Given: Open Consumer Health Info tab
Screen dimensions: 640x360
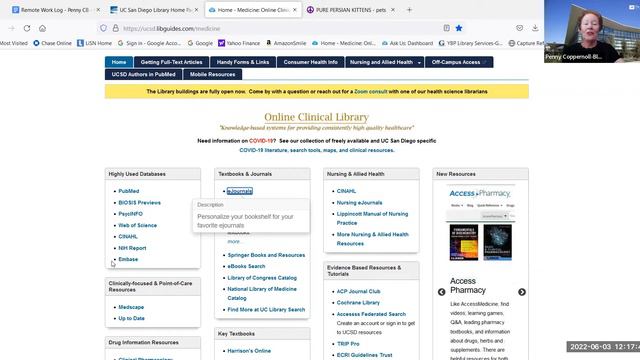Looking at the screenshot, I should point(311,62).
